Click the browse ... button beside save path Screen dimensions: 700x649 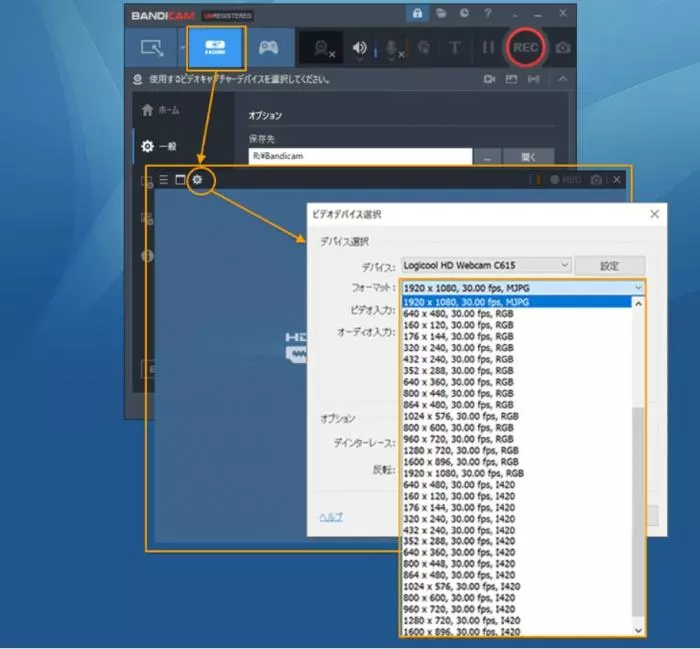pyautogui.click(x=487, y=157)
